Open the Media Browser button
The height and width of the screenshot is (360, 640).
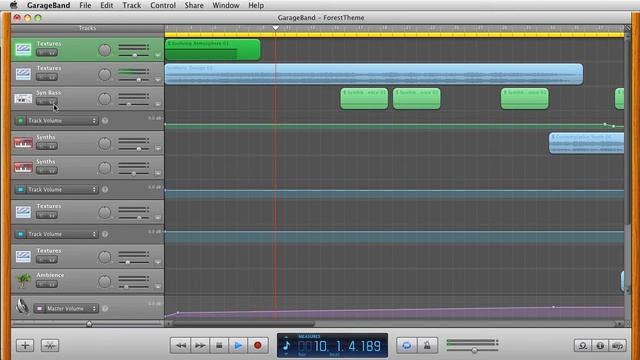click(x=618, y=346)
